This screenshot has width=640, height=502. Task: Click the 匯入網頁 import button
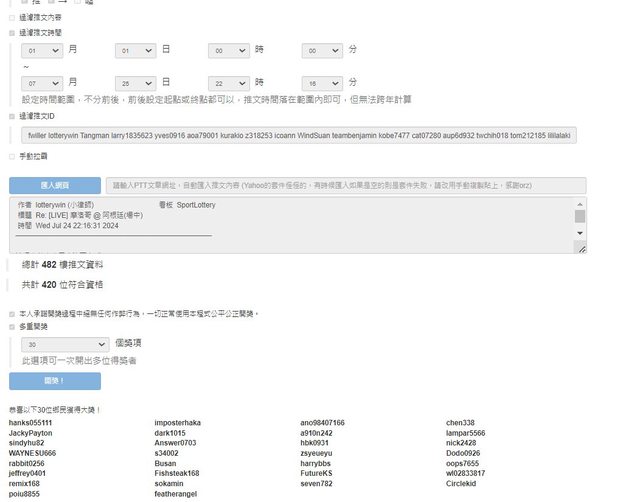pyautogui.click(x=55, y=185)
